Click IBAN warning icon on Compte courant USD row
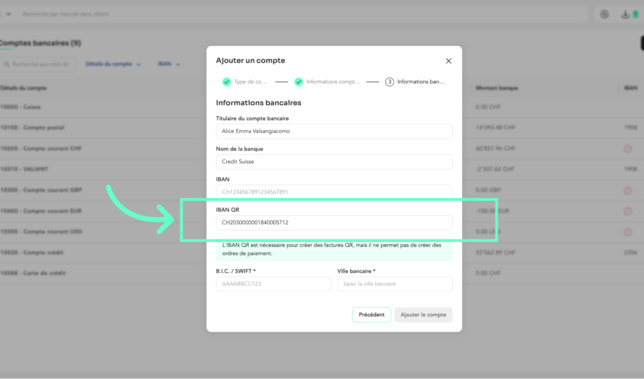644x379 pixels. [x=628, y=232]
